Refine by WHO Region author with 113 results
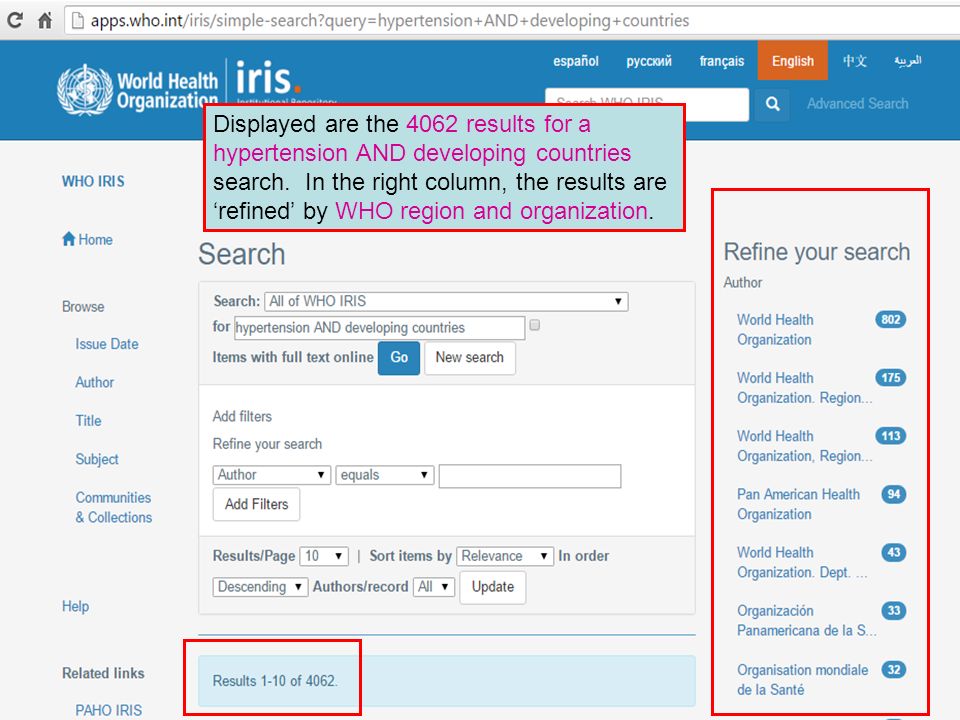This screenshot has width=960, height=720. pos(804,446)
